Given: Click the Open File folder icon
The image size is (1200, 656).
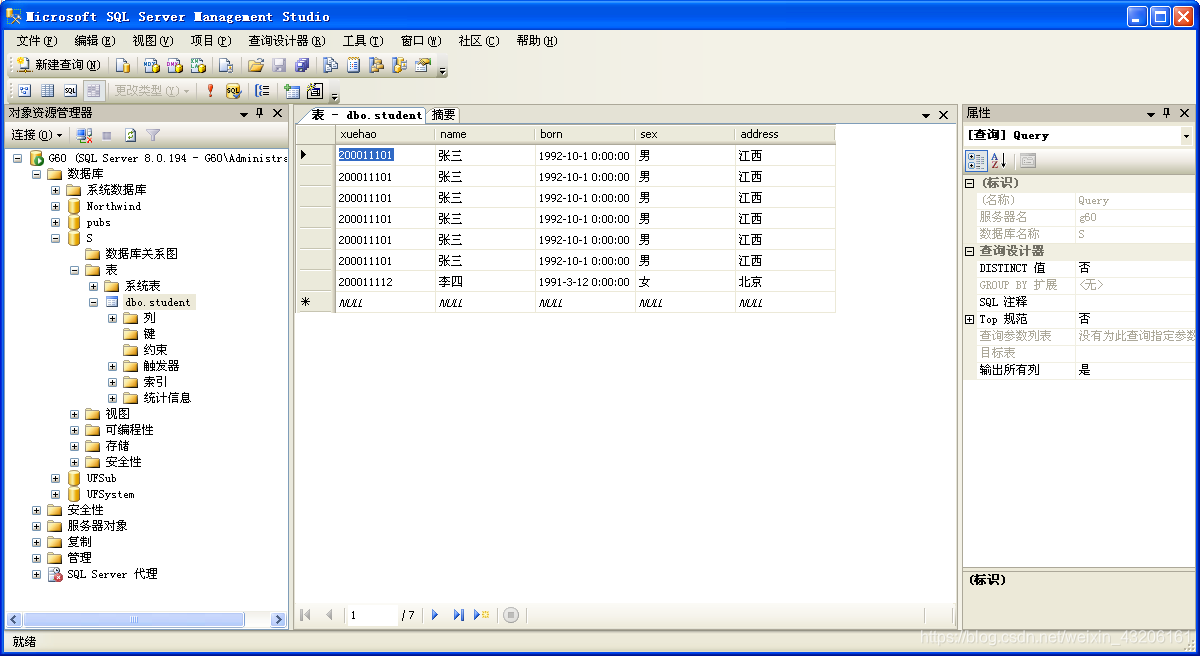Looking at the screenshot, I should 255,65.
